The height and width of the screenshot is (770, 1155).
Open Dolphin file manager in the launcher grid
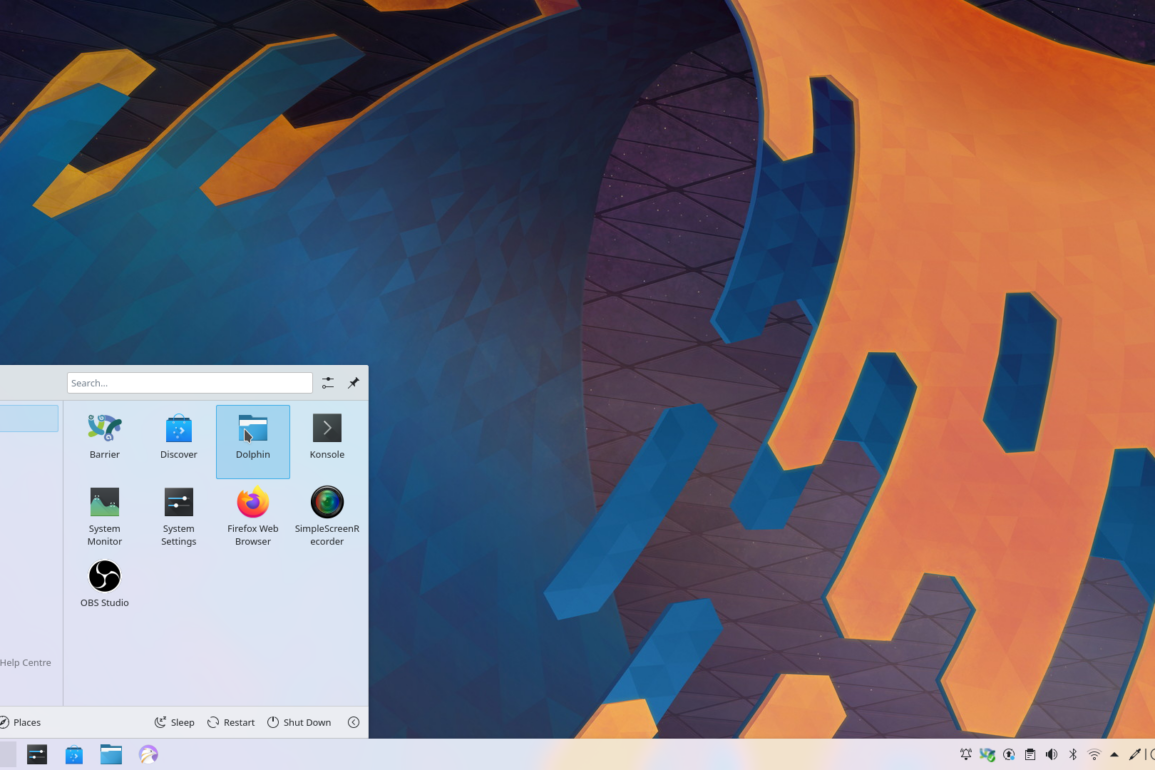[x=252, y=437]
